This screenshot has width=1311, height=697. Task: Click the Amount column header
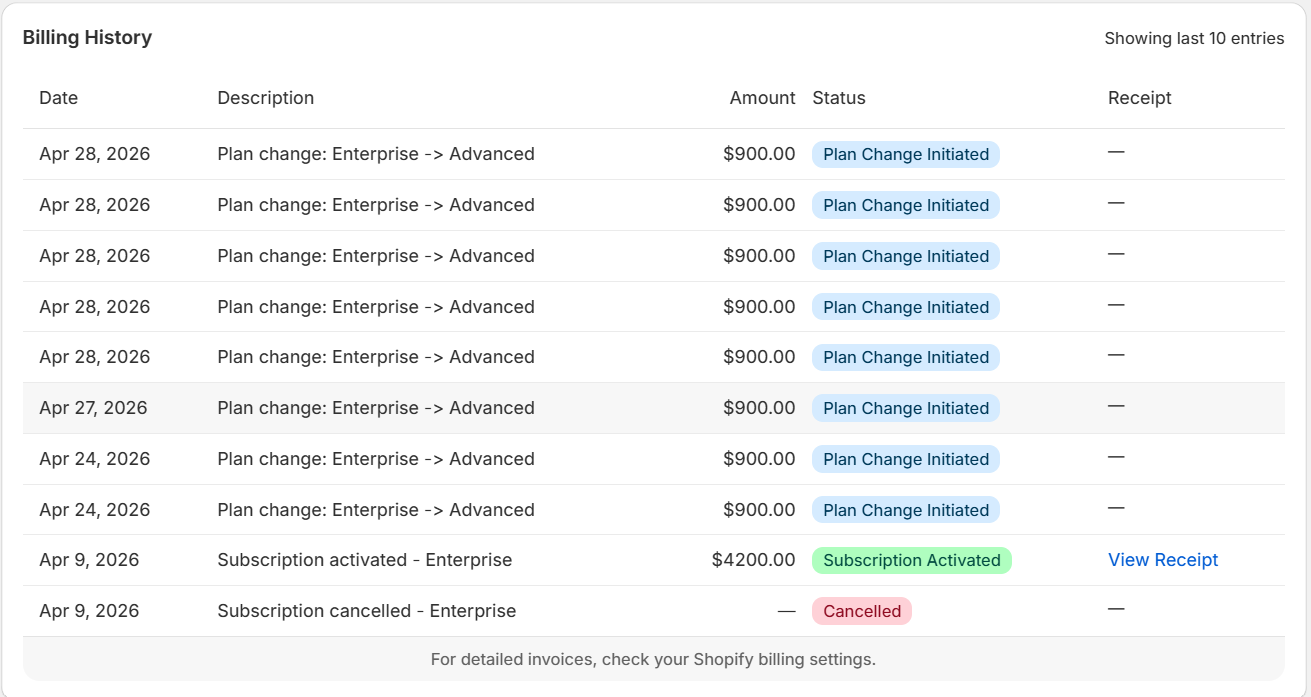(x=762, y=98)
